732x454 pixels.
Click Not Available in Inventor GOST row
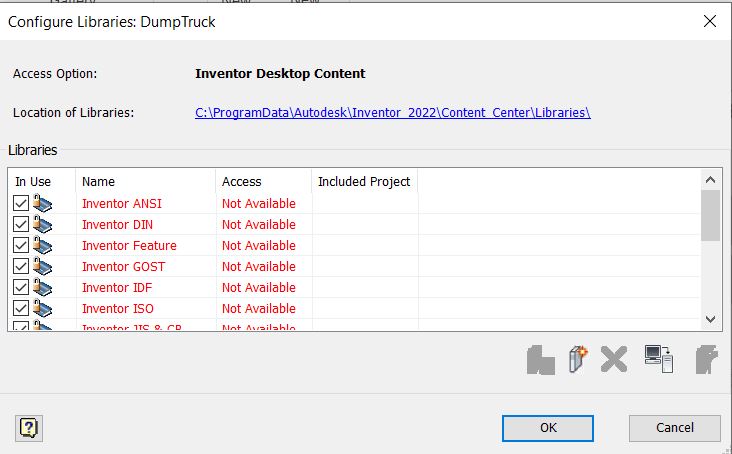pyautogui.click(x=259, y=266)
